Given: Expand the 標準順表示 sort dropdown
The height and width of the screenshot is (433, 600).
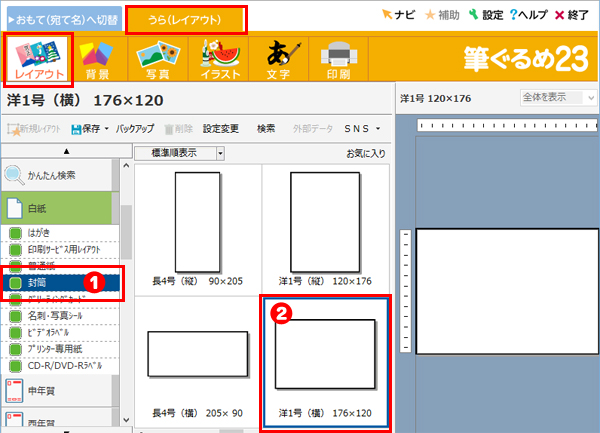Looking at the screenshot, I should (186, 153).
